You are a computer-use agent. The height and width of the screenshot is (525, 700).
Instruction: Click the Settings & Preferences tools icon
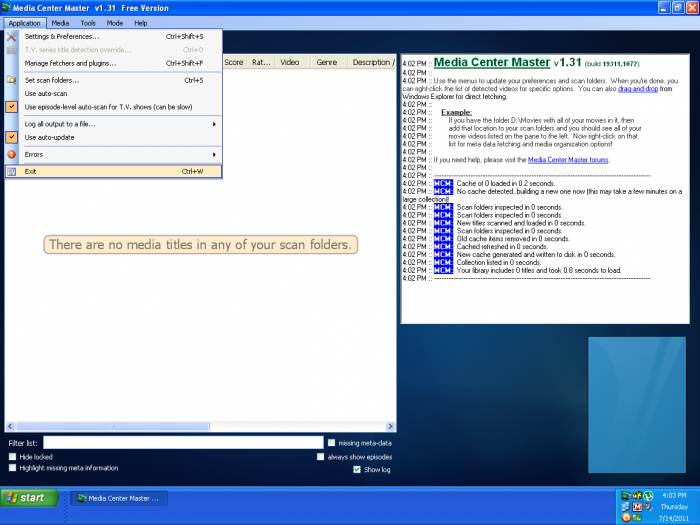(12, 37)
